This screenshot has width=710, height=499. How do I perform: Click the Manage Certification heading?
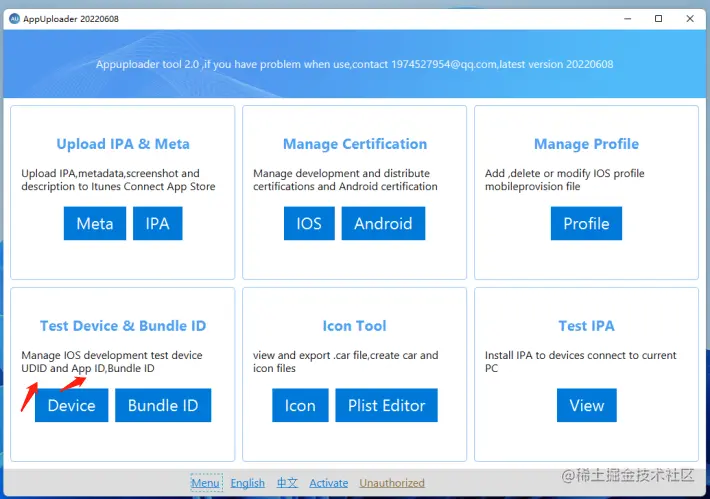click(355, 144)
